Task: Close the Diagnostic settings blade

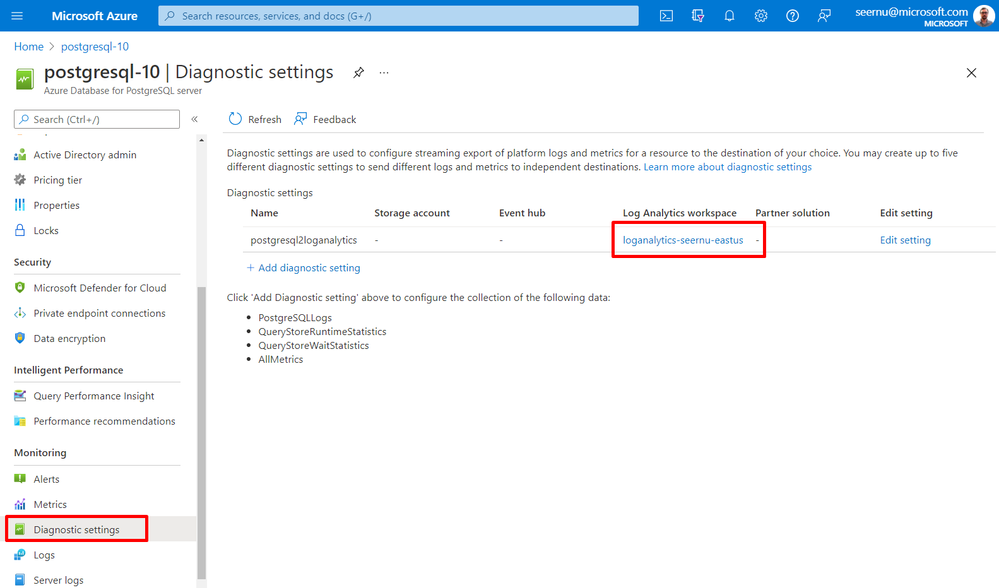Action: coord(971,73)
